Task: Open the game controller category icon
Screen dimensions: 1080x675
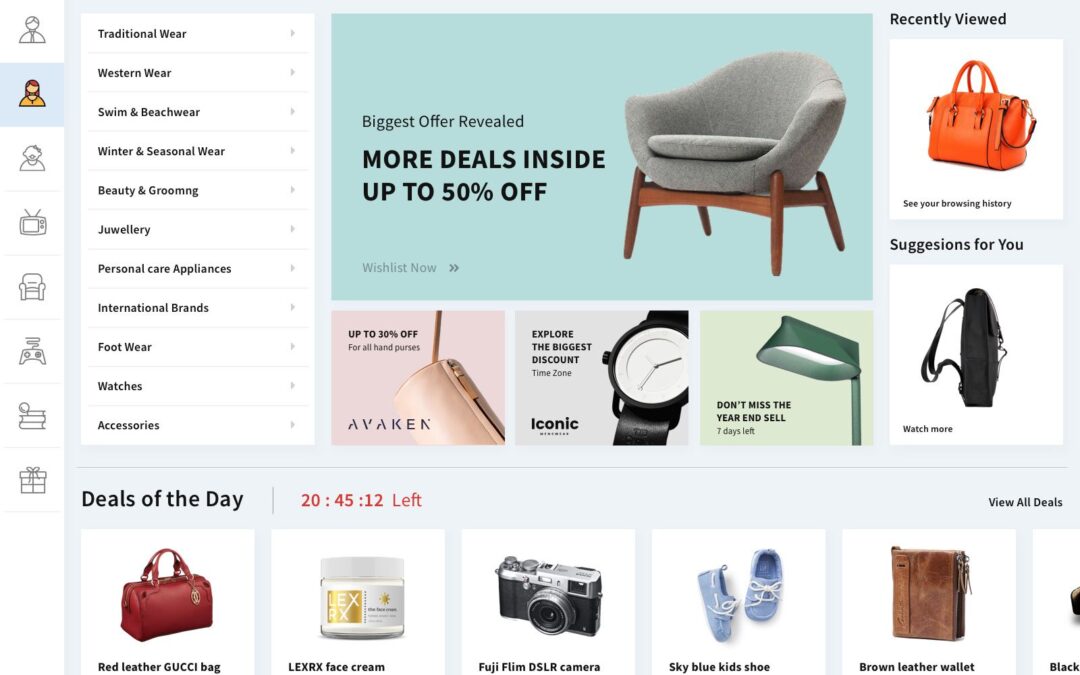Action: point(32,351)
